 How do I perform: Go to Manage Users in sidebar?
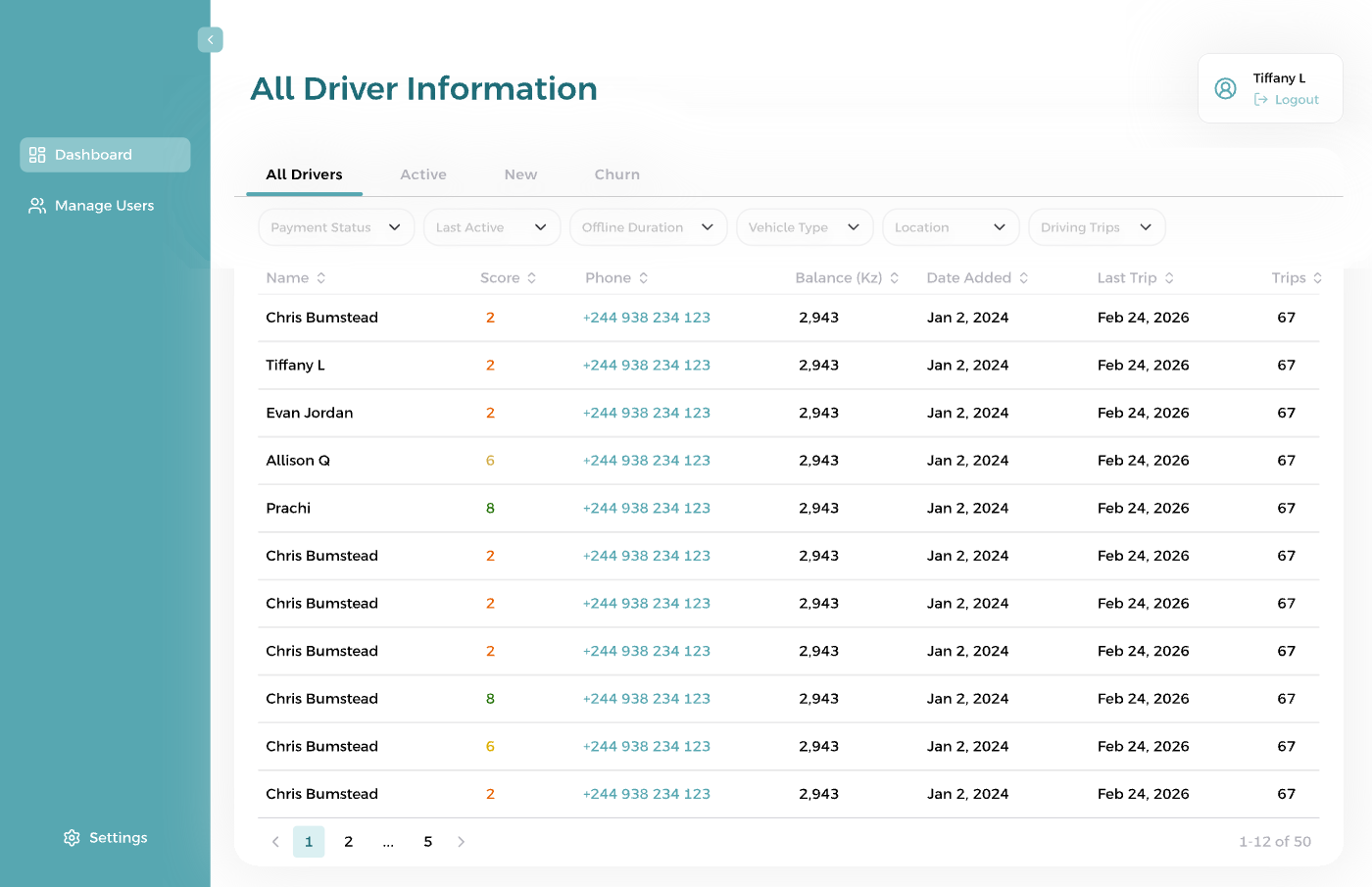pos(92,206)
